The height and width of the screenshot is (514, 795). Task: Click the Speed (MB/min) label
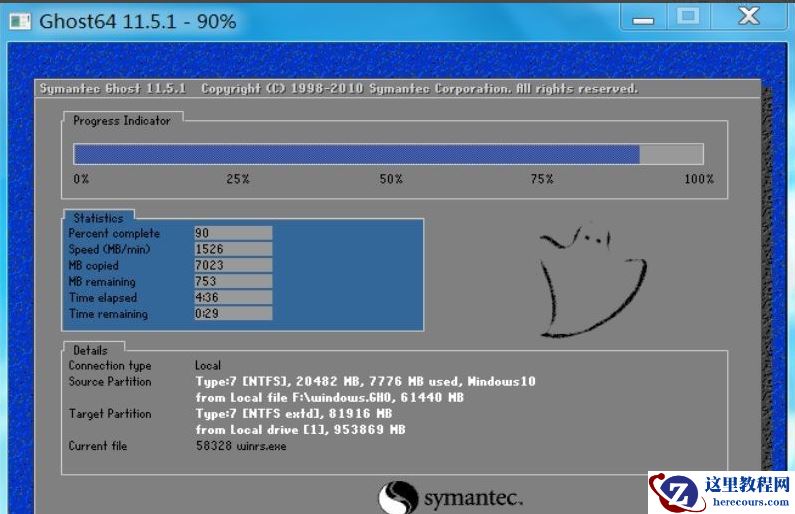click(110, 249)
